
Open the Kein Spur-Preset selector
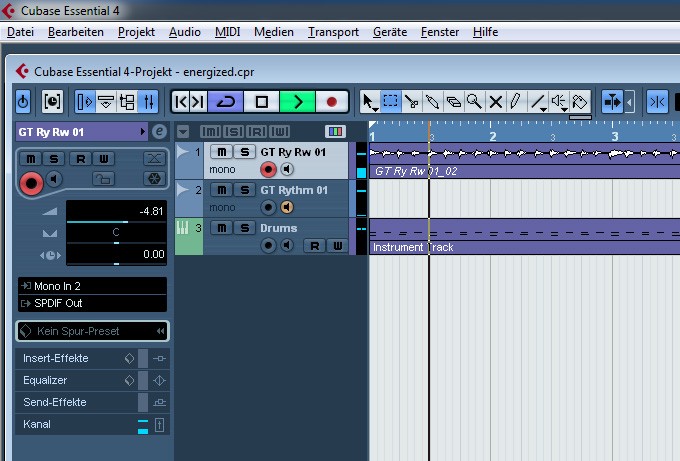coord(92,331)
